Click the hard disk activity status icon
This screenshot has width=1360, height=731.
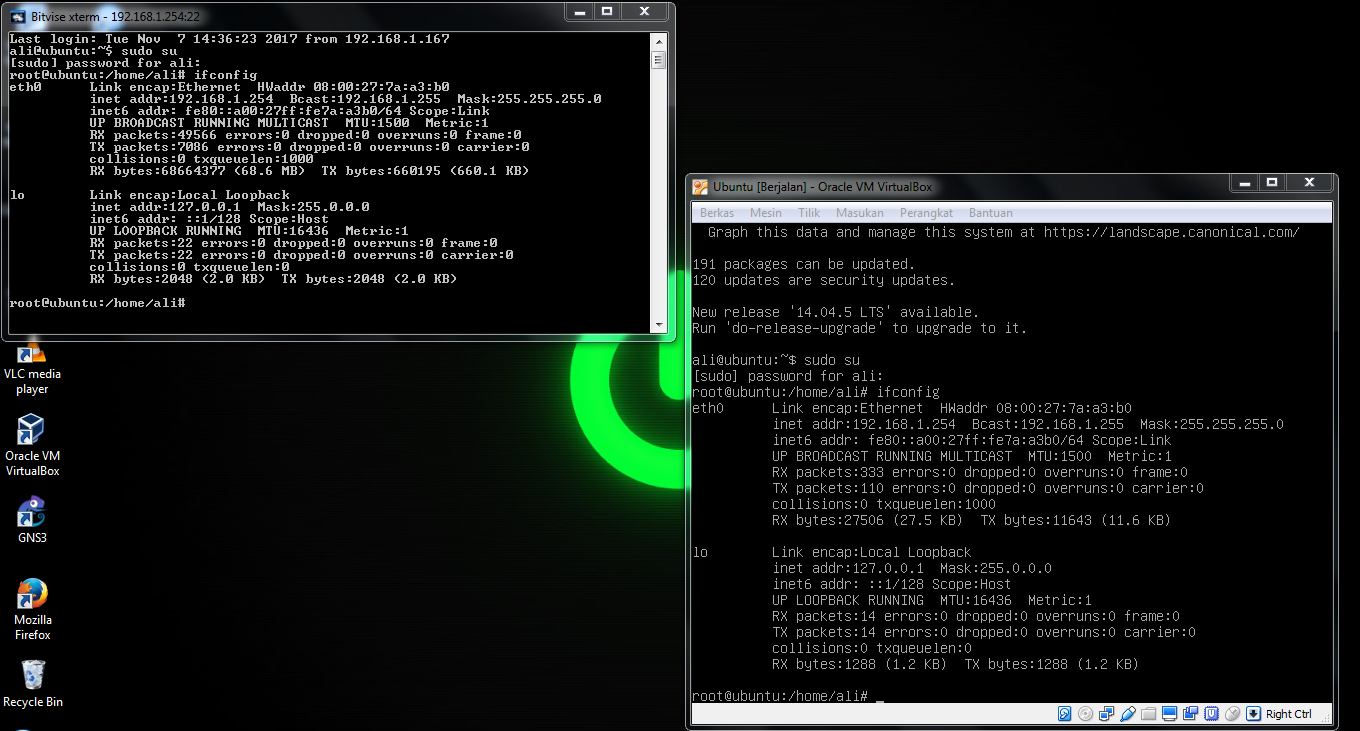1064,713
